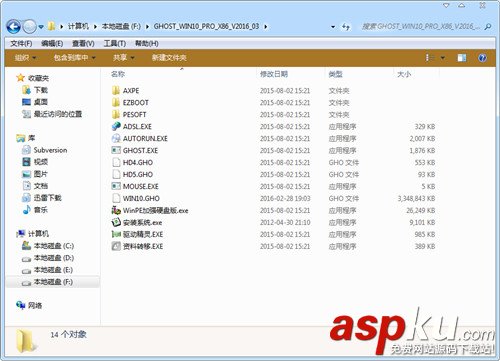The width and height of the screenshot is (500, 361).
Task: Select the AUTORUN.EXE file icon
Action: click(116, 138)
